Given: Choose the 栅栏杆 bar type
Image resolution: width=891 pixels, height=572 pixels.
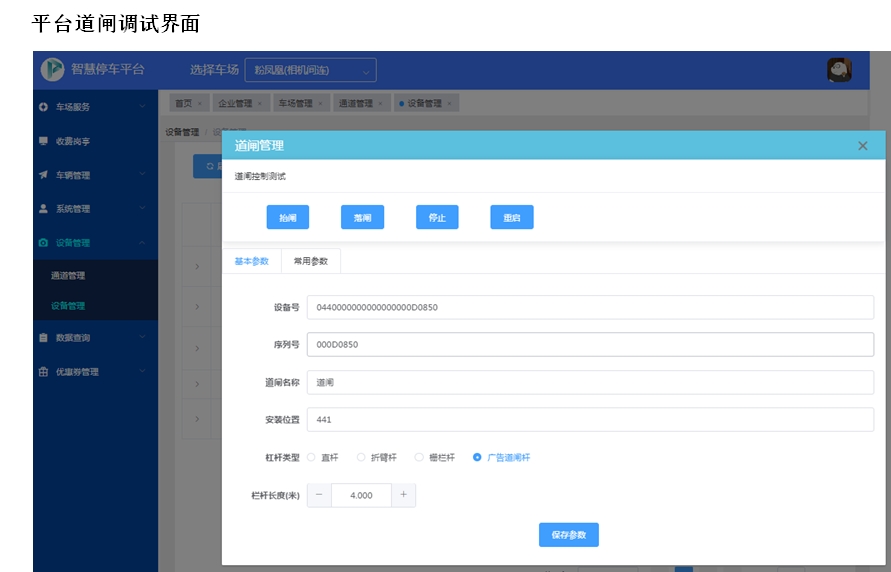Looking at the screenshot, I should (419, 457).
